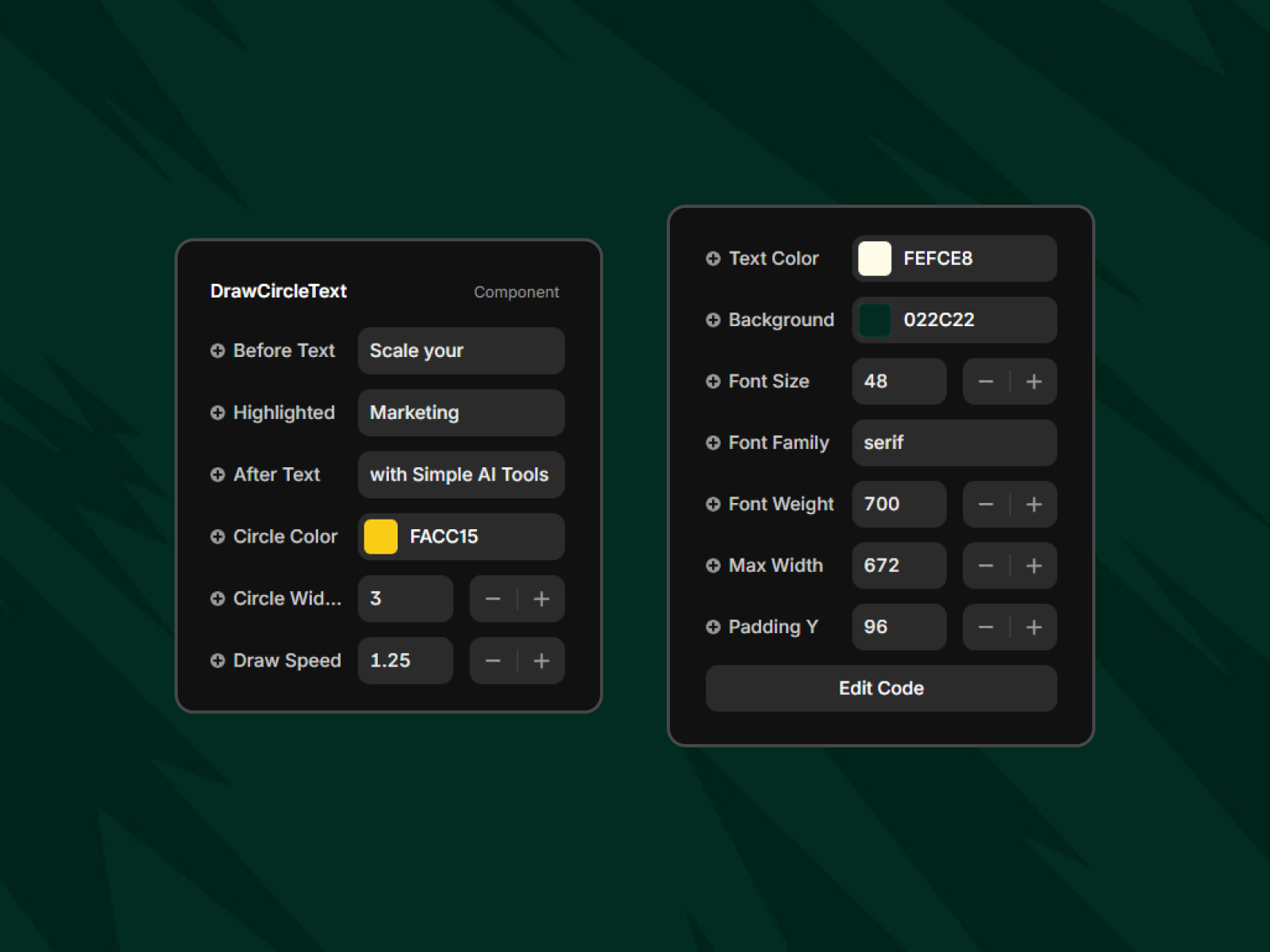Decrease the Draw Speed value
Screen dimensions: 1270x952
[x=493, y=661]
